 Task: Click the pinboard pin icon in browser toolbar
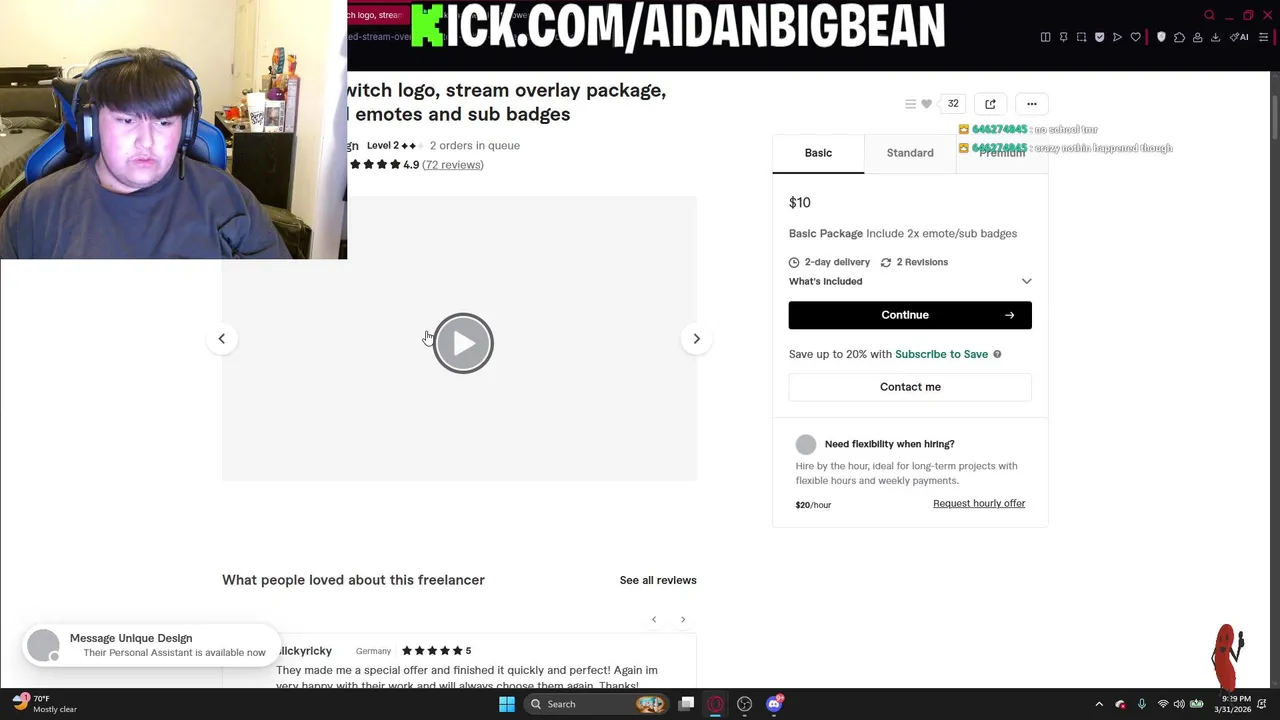[1063, 38]
